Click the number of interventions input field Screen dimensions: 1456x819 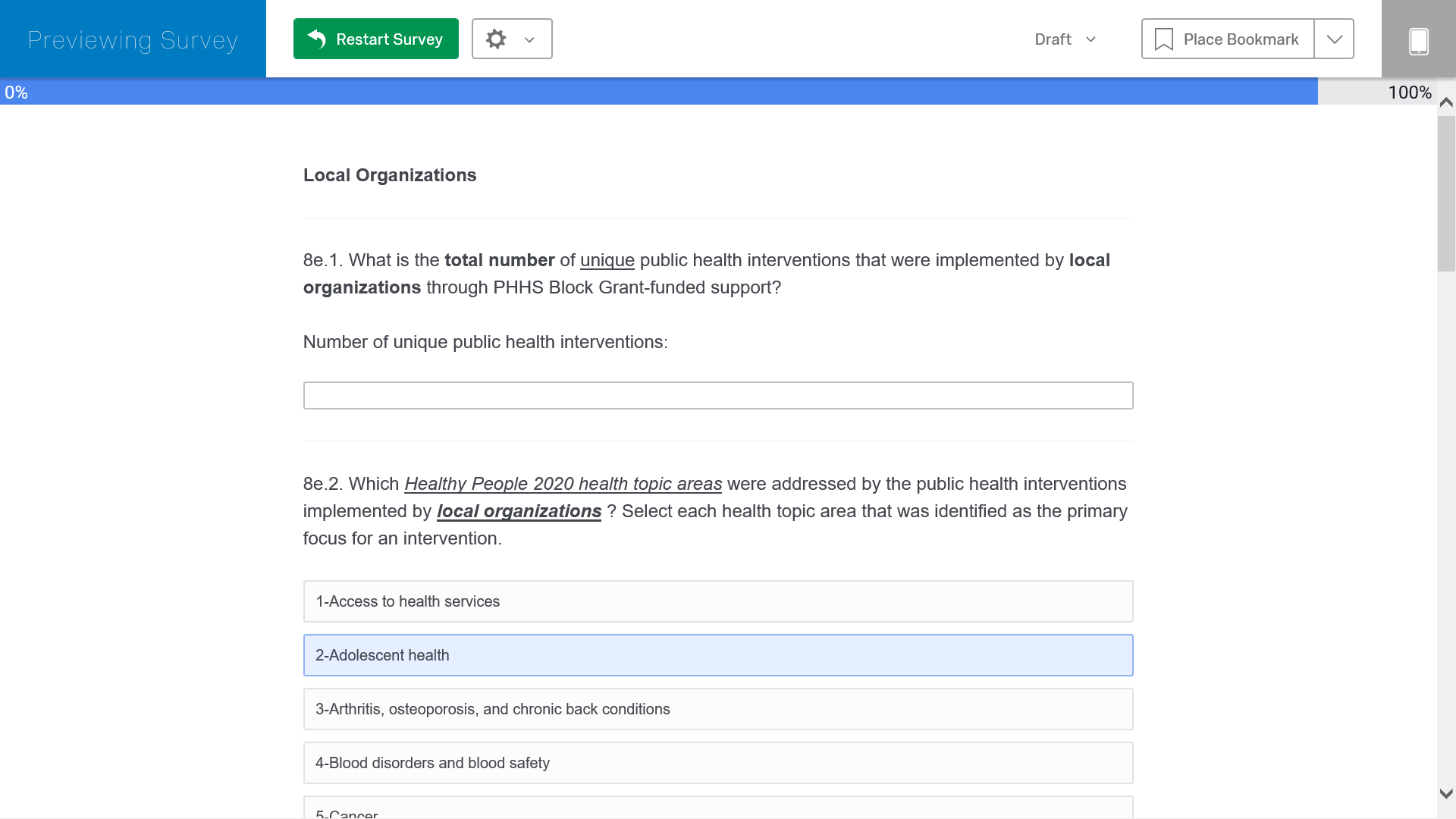[717, 395]
